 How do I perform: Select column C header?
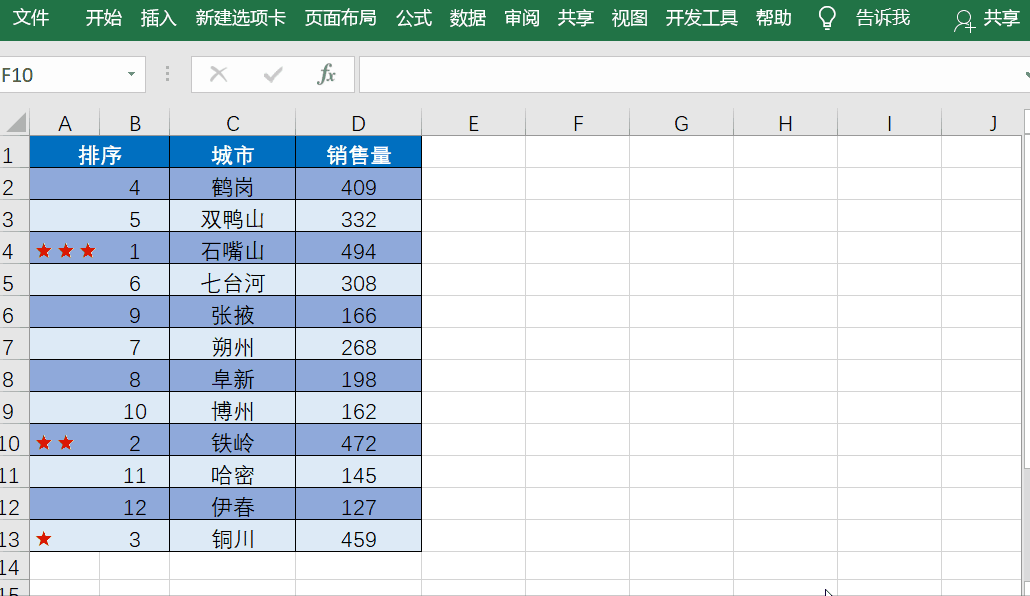coord(233,123)
